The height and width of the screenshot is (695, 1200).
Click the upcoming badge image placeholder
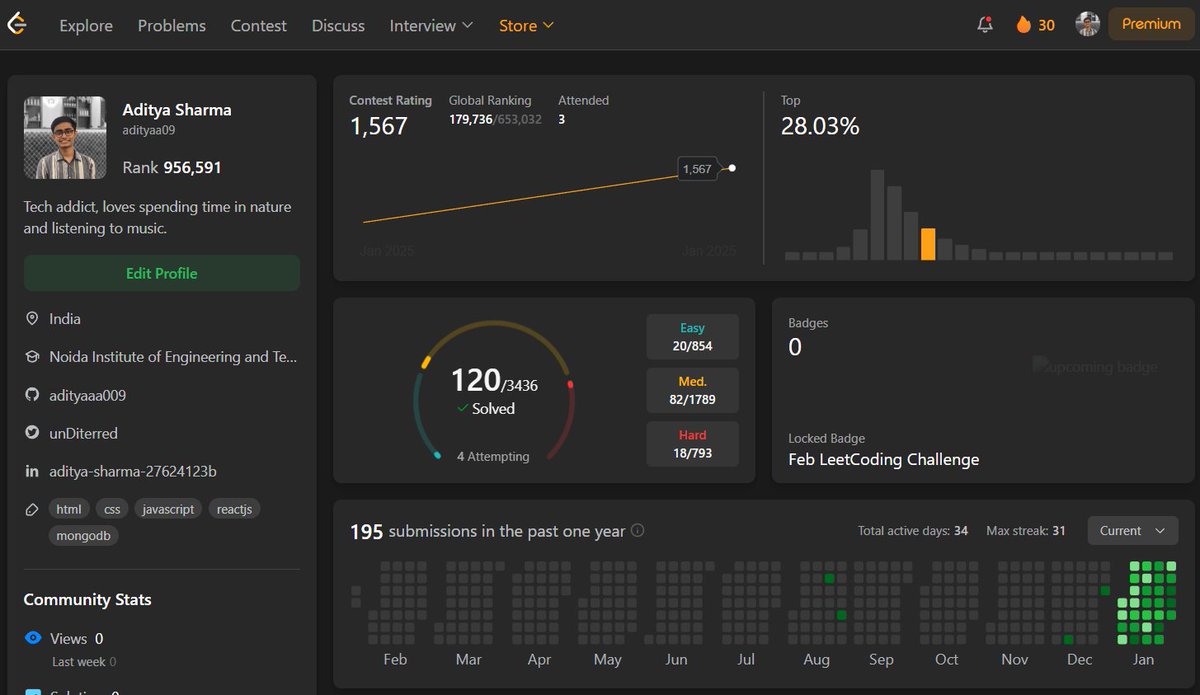coord(1095,367)
